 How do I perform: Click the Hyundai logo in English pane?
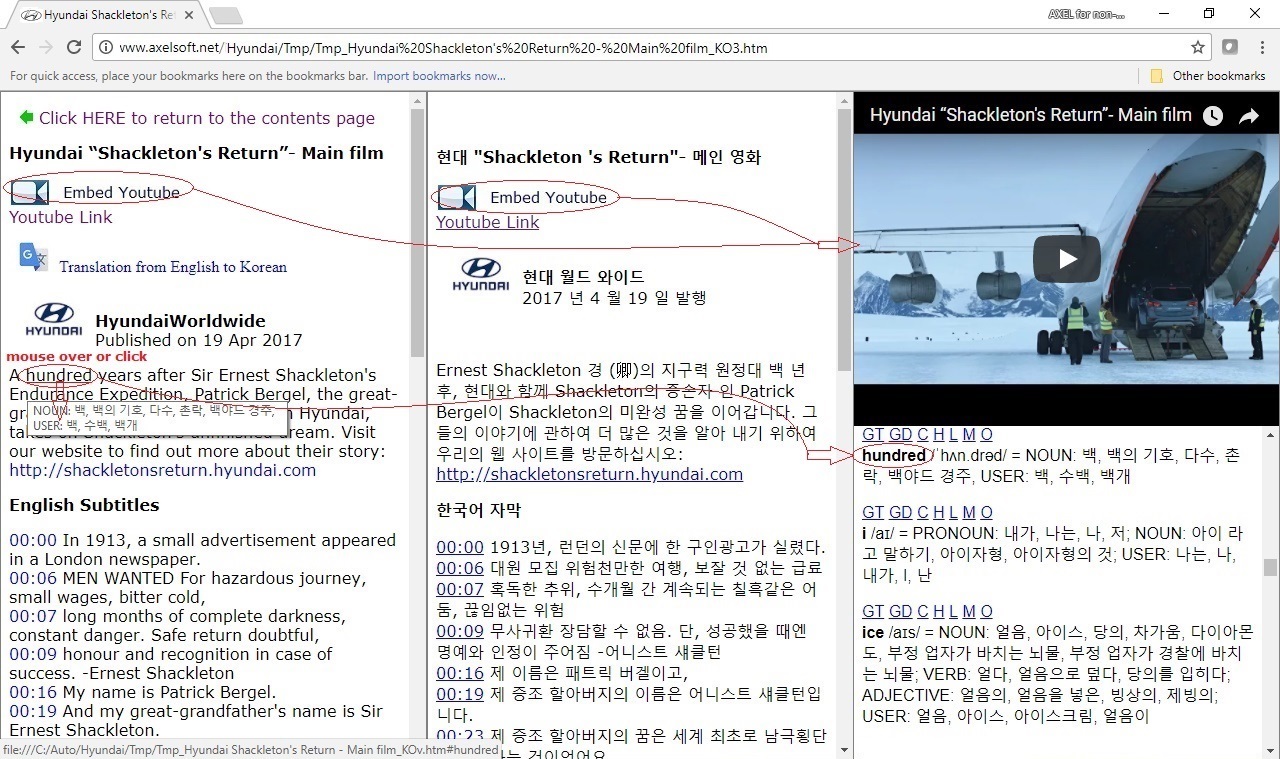click(54, 320)
